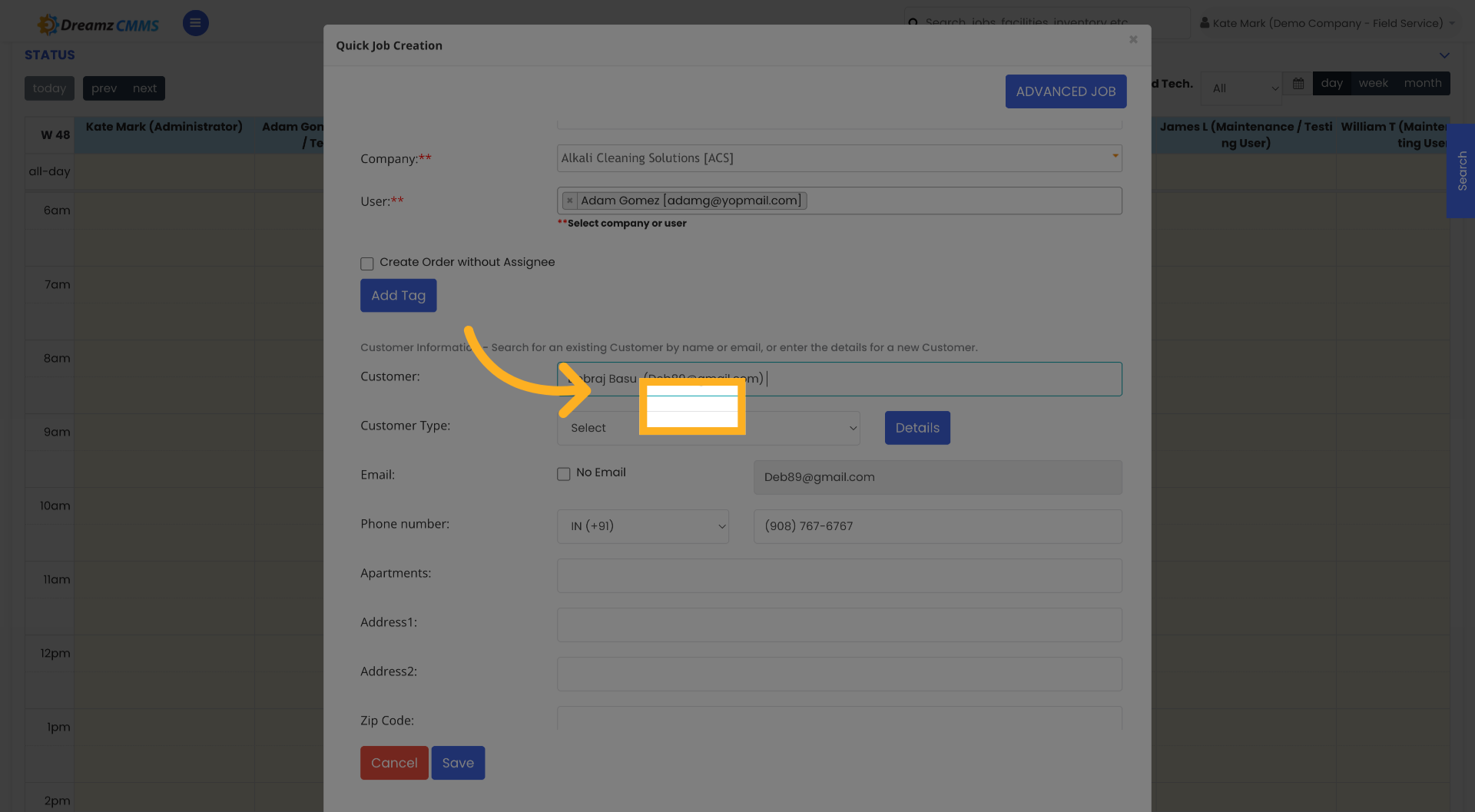Open the hamburger navigation menu
Screen dimensions: 1475x812
coord(195,23)
